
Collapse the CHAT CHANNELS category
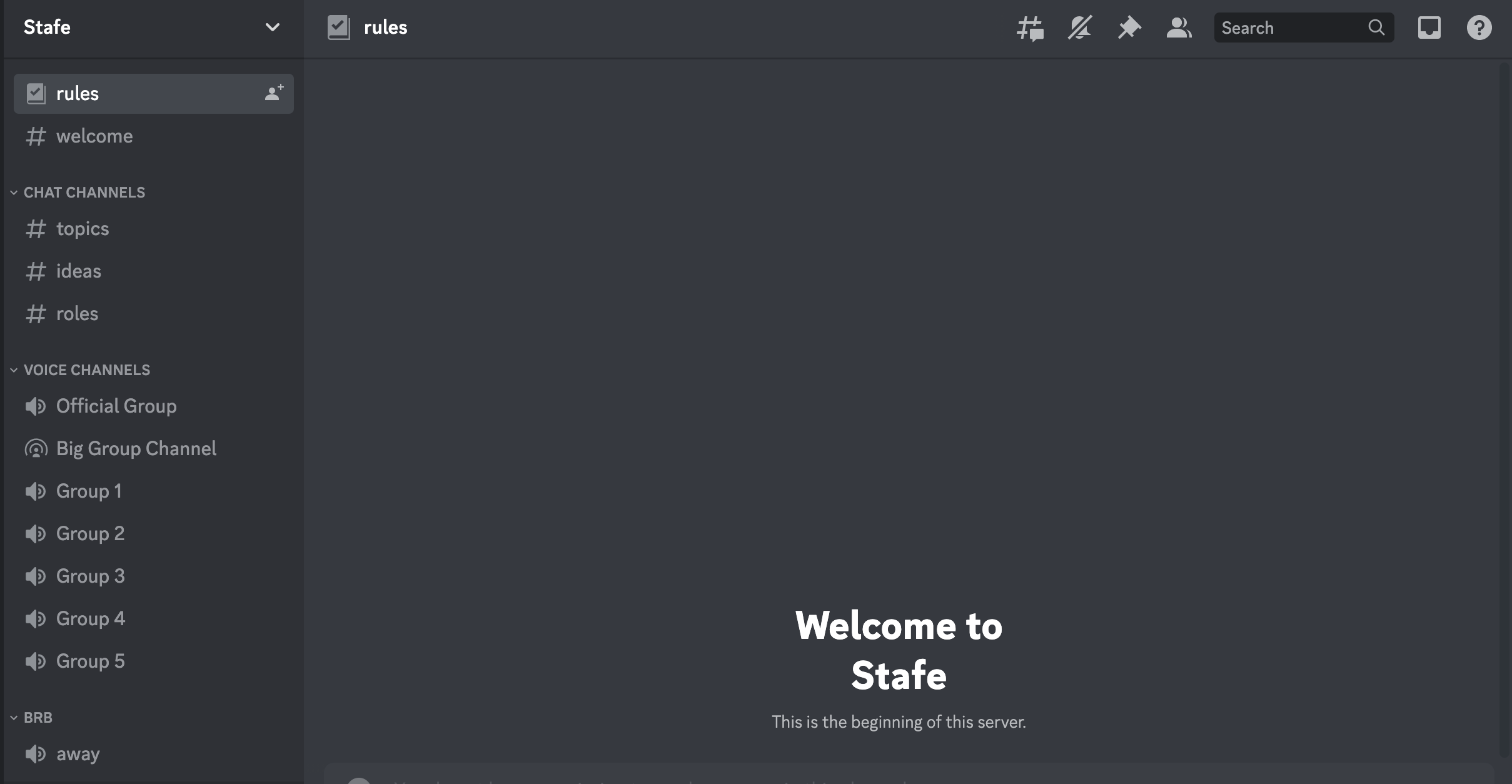(x=84, y=193)
